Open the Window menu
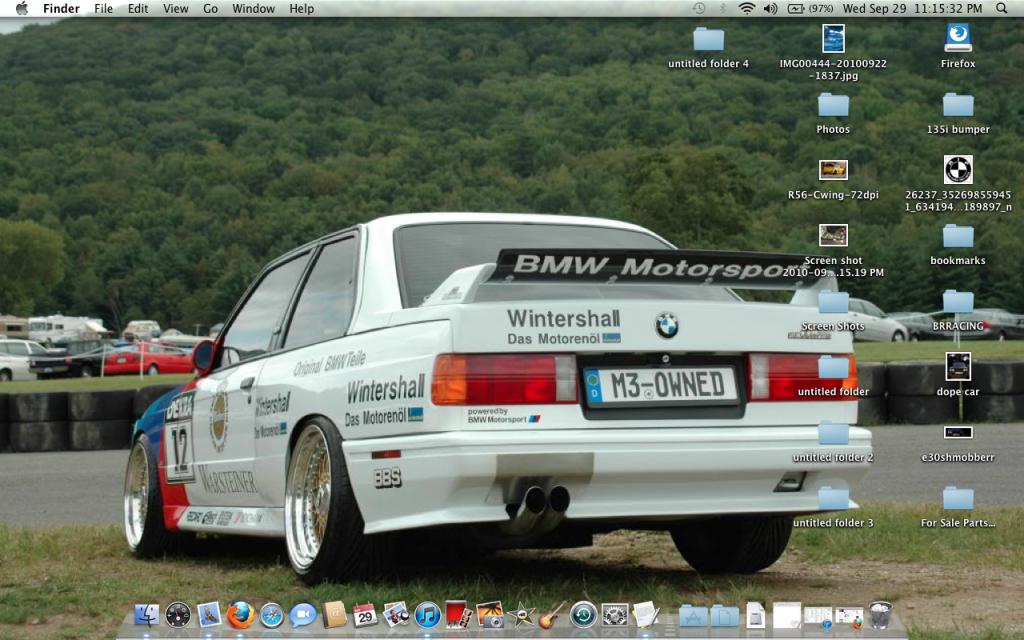This screenshot has width=1024, height=640. [253, 8]
